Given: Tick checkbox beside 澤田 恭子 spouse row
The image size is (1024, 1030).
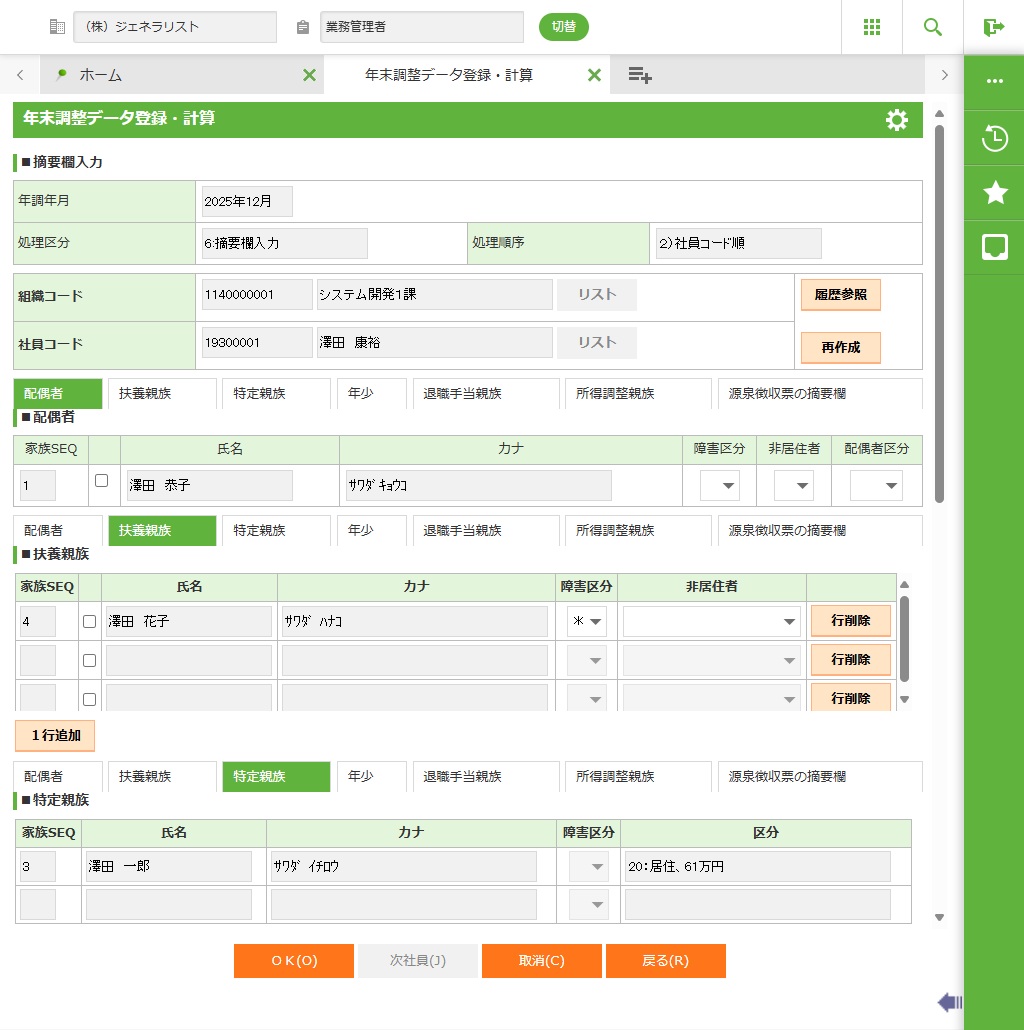Looking at the screenshot, I should click(101, 481).
